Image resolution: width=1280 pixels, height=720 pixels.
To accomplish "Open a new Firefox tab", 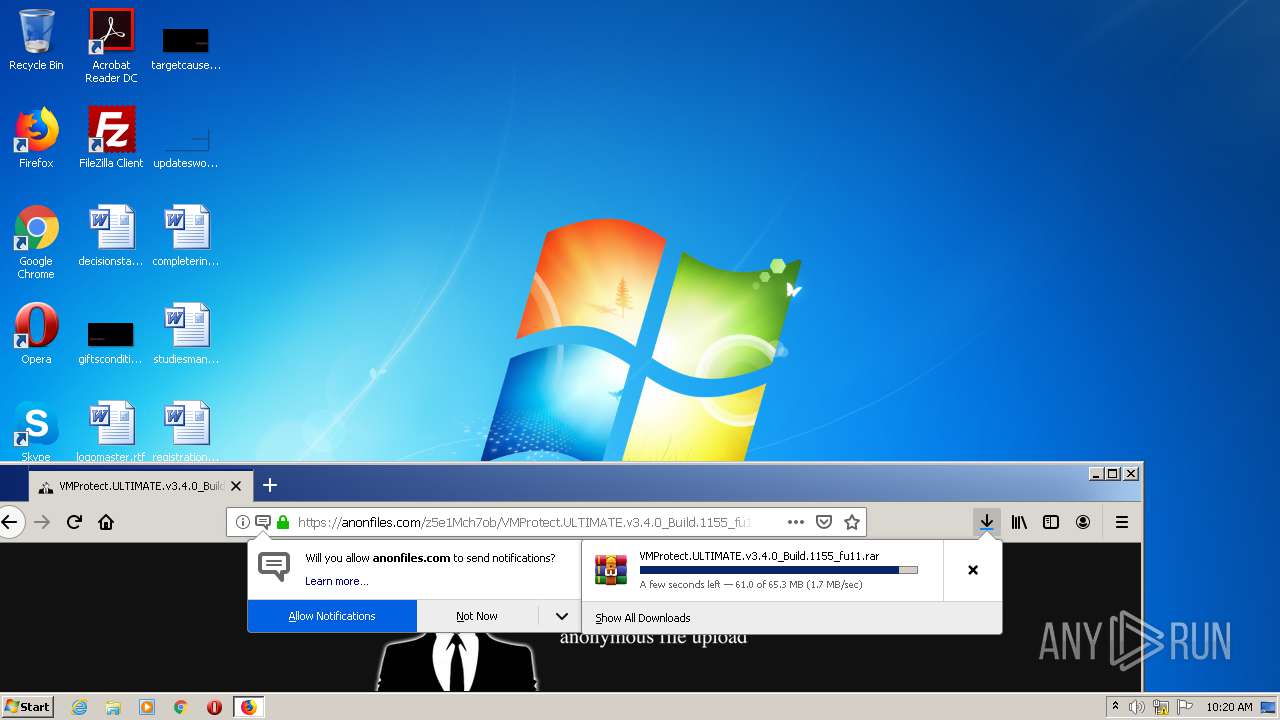I will 269,486.
